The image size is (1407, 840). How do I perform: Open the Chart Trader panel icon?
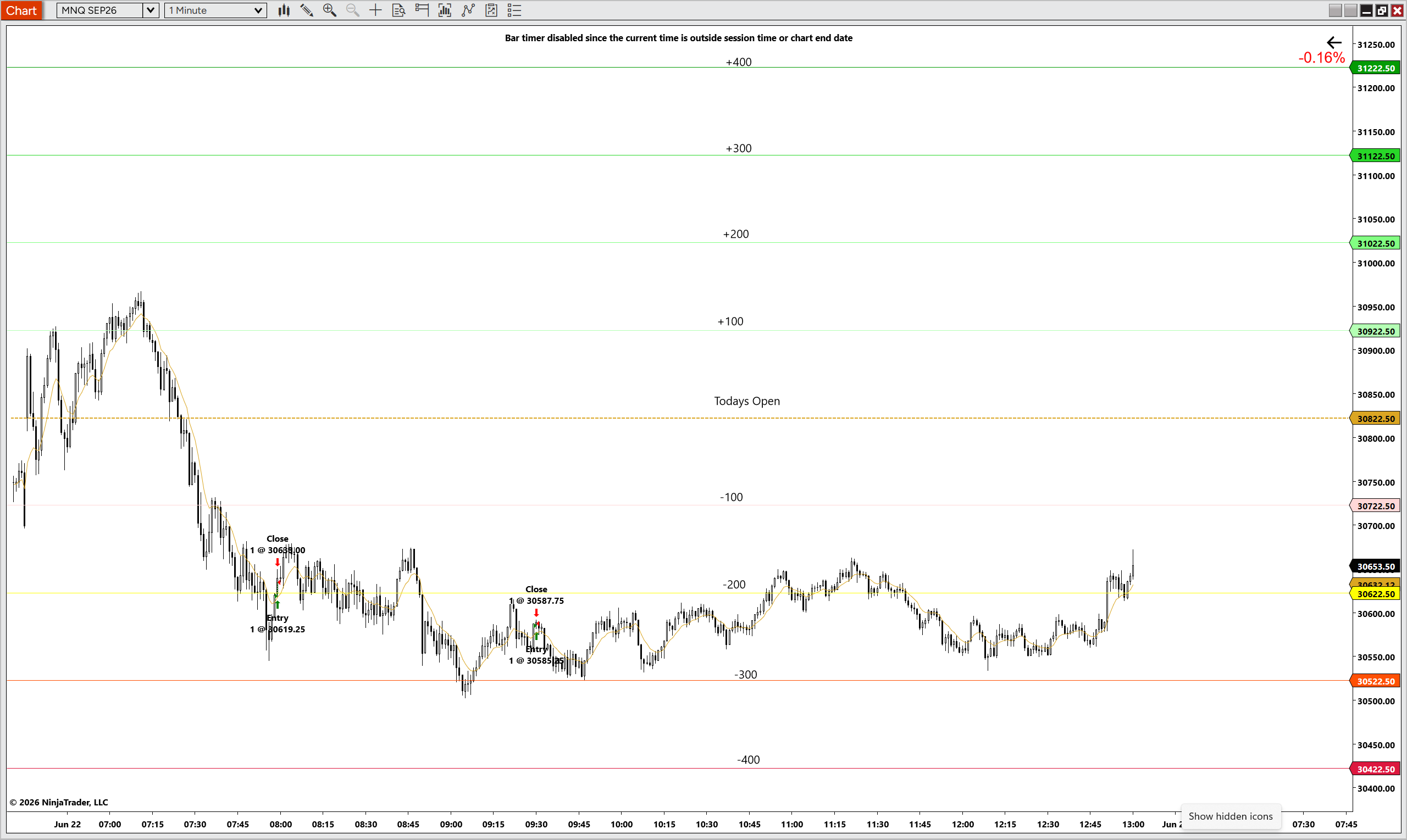point(422,10)
